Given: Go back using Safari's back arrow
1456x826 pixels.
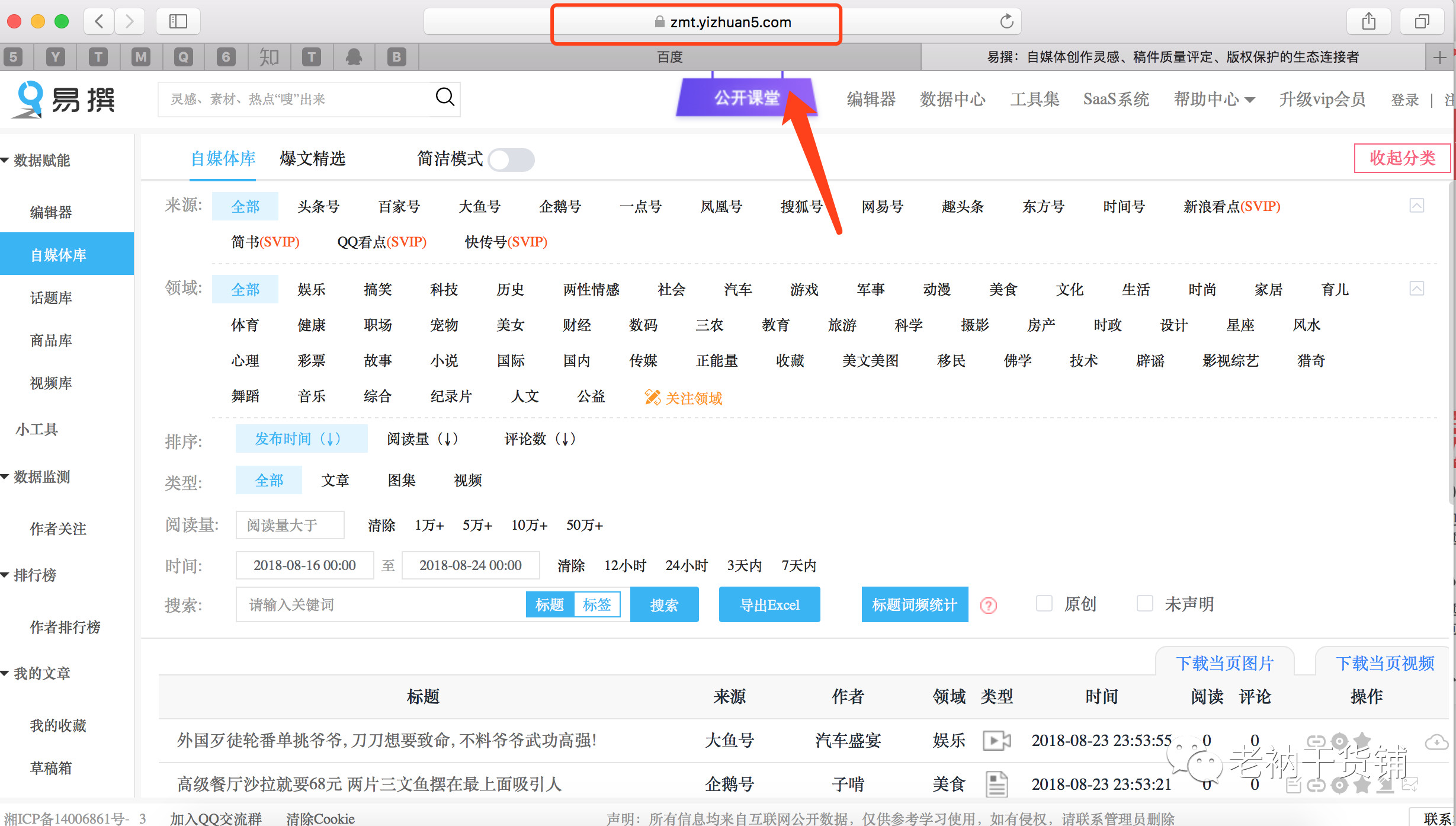Looking at the screenshot, I should coord(99,22).
